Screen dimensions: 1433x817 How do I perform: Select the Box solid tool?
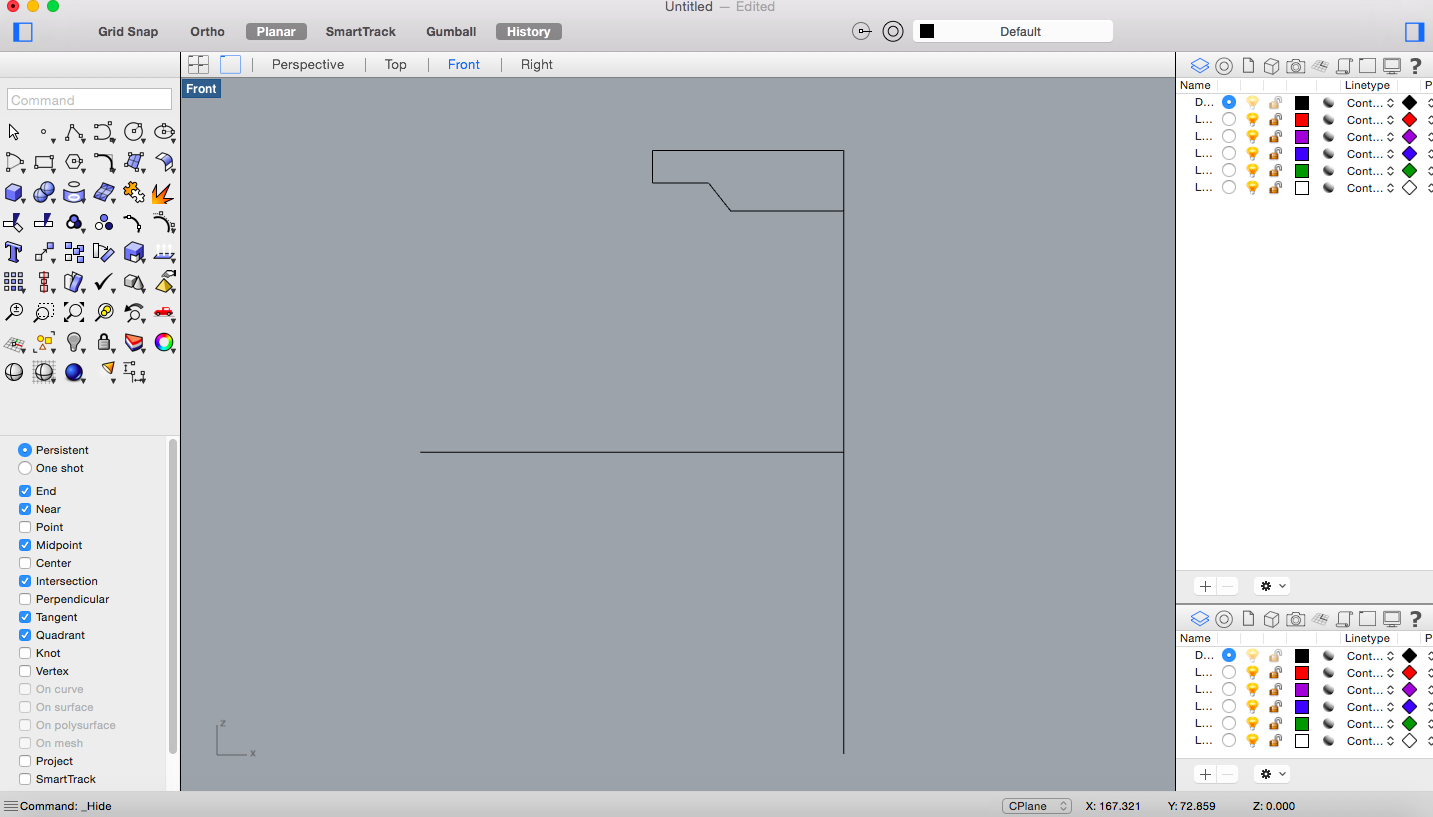tap(14, 192)
